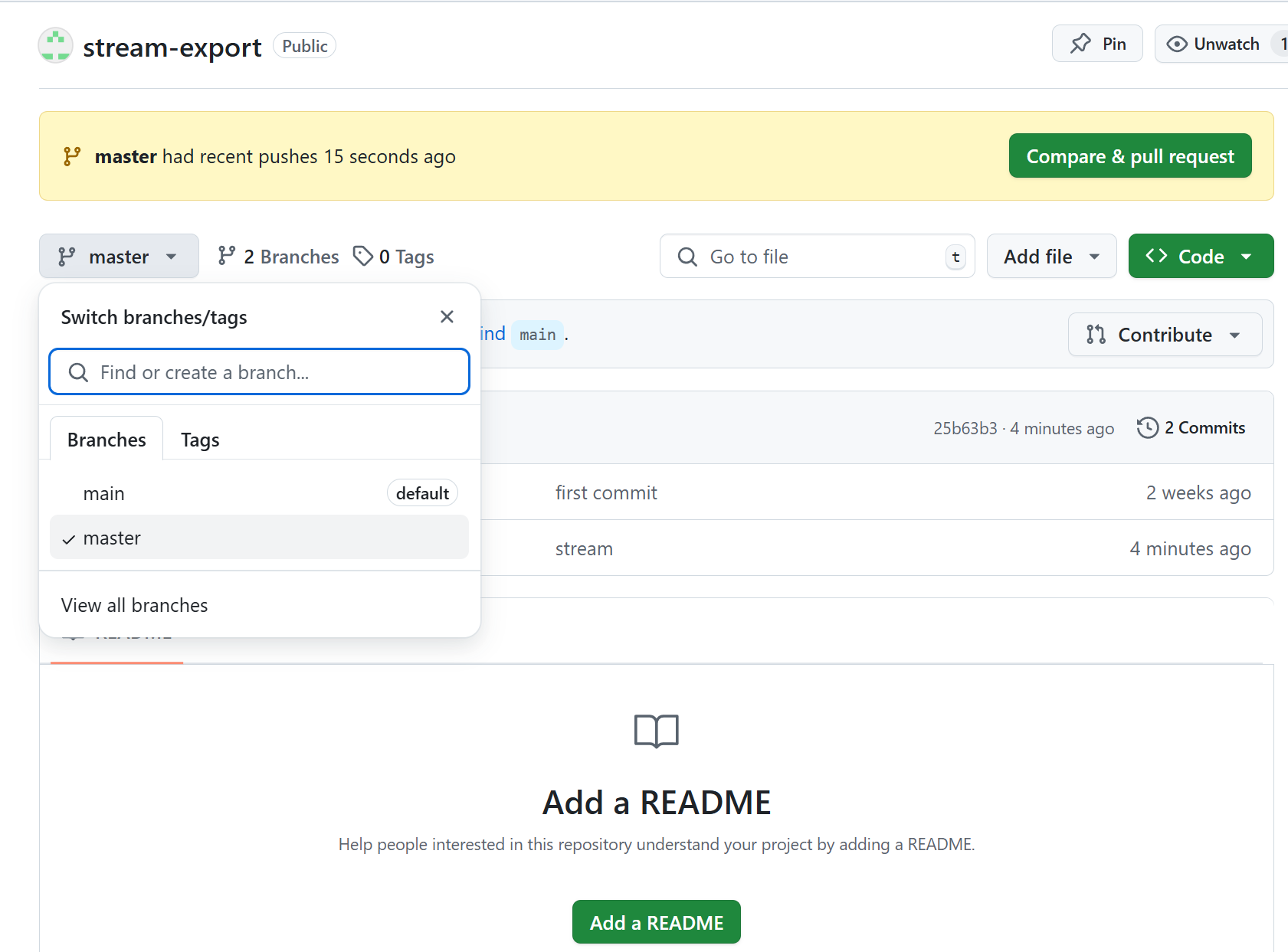This screenshot has height=952, width=1288.
Task: Open the master branch selector dropdown
Action: [x=119, y=256]
